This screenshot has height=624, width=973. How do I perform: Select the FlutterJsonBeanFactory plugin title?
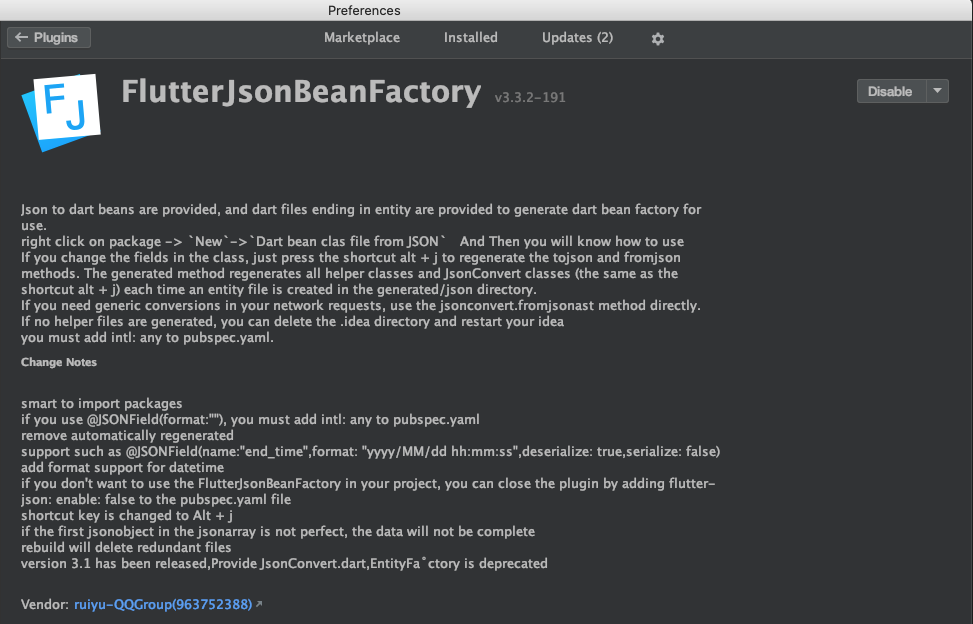[301, 92]
